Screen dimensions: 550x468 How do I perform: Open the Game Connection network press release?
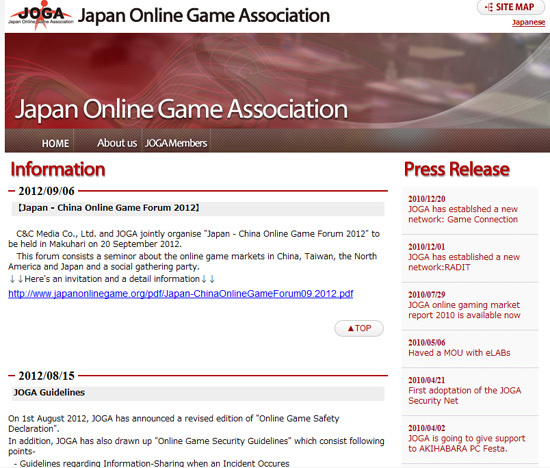pyautogui.click(x=463, y=214)
